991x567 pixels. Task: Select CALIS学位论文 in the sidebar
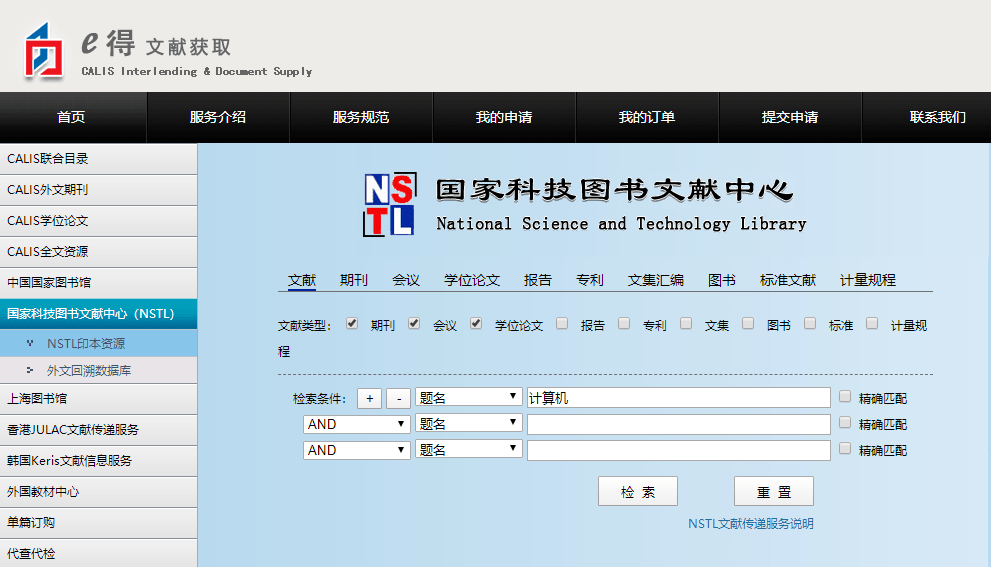coord(99,221)
